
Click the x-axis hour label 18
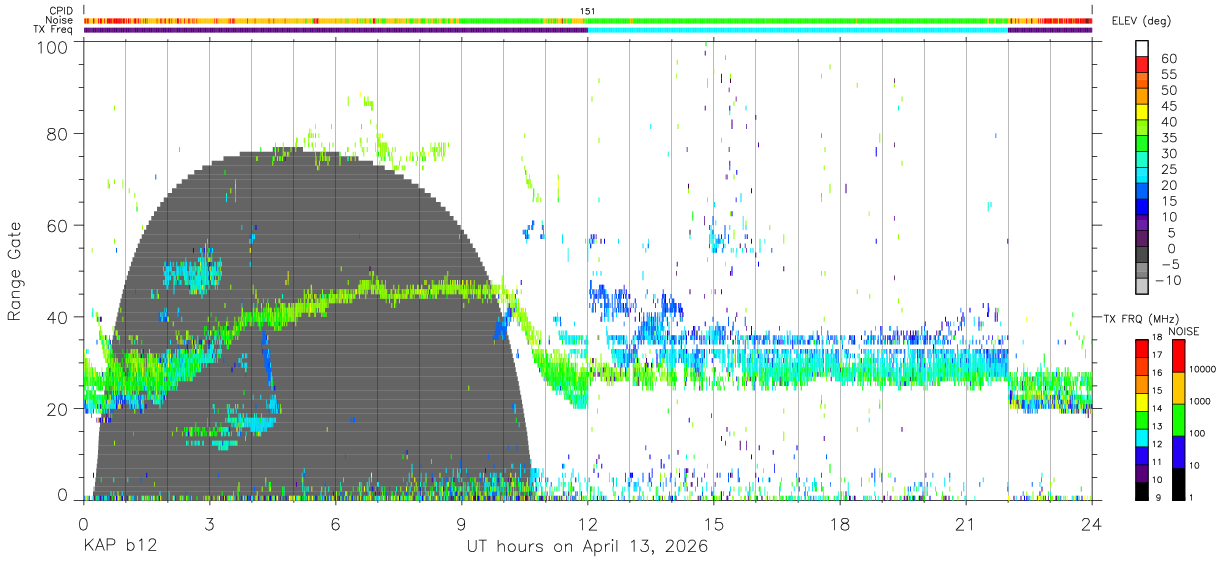(840, 524)
